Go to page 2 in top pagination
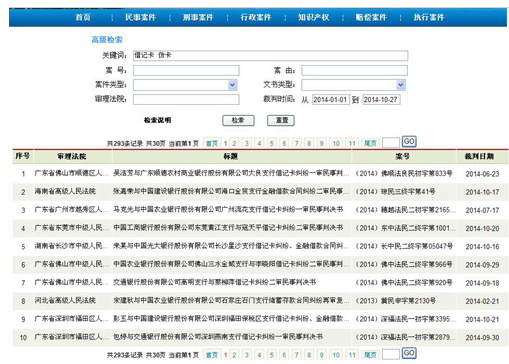 pos(234,143)
